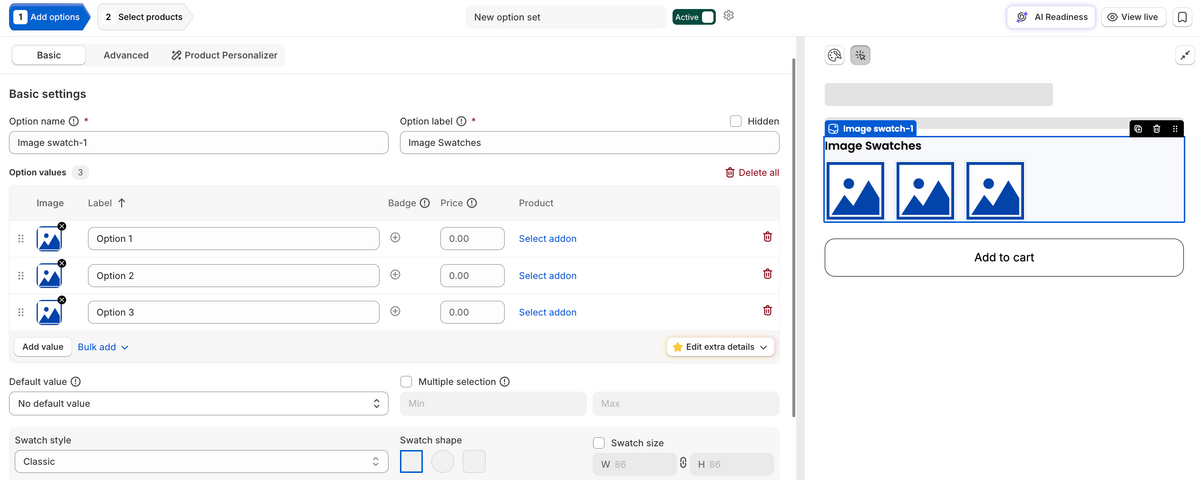Click the Option name input field
Screen dimensions: 1200x480
click(198, 143)
